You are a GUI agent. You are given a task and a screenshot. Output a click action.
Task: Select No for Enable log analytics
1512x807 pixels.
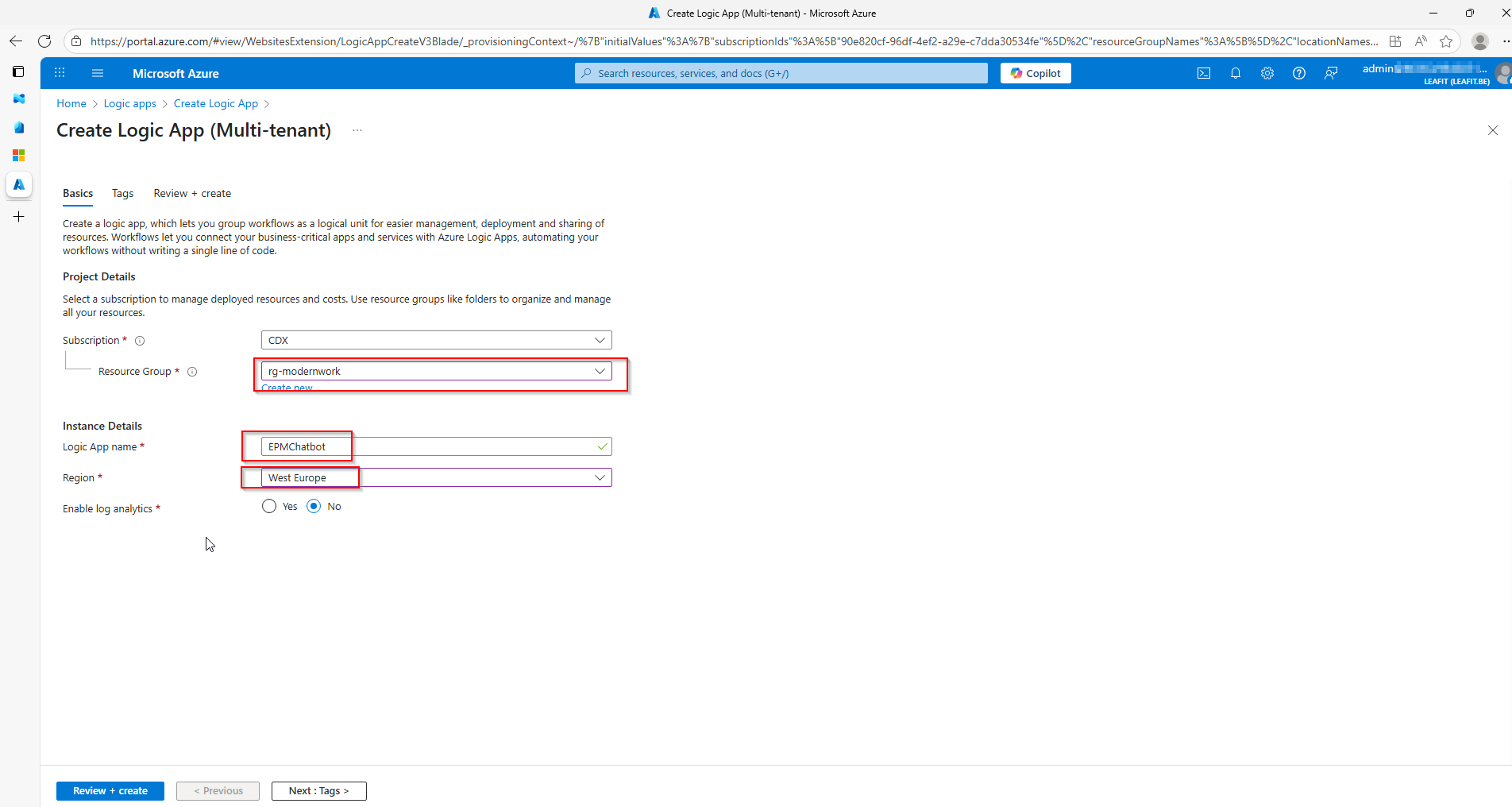(314, 506)
